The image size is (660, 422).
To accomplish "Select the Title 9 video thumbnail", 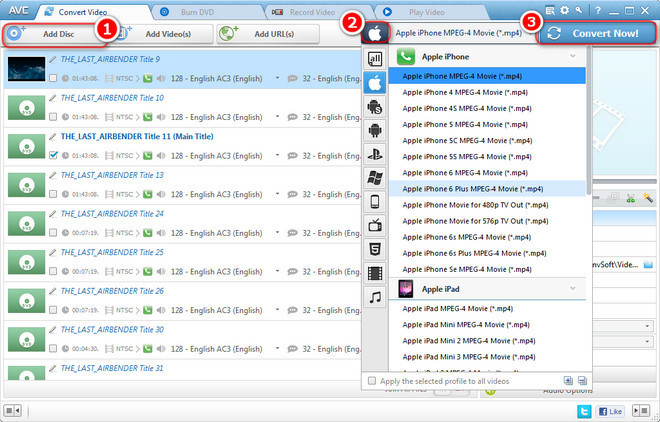I will 26,69.
